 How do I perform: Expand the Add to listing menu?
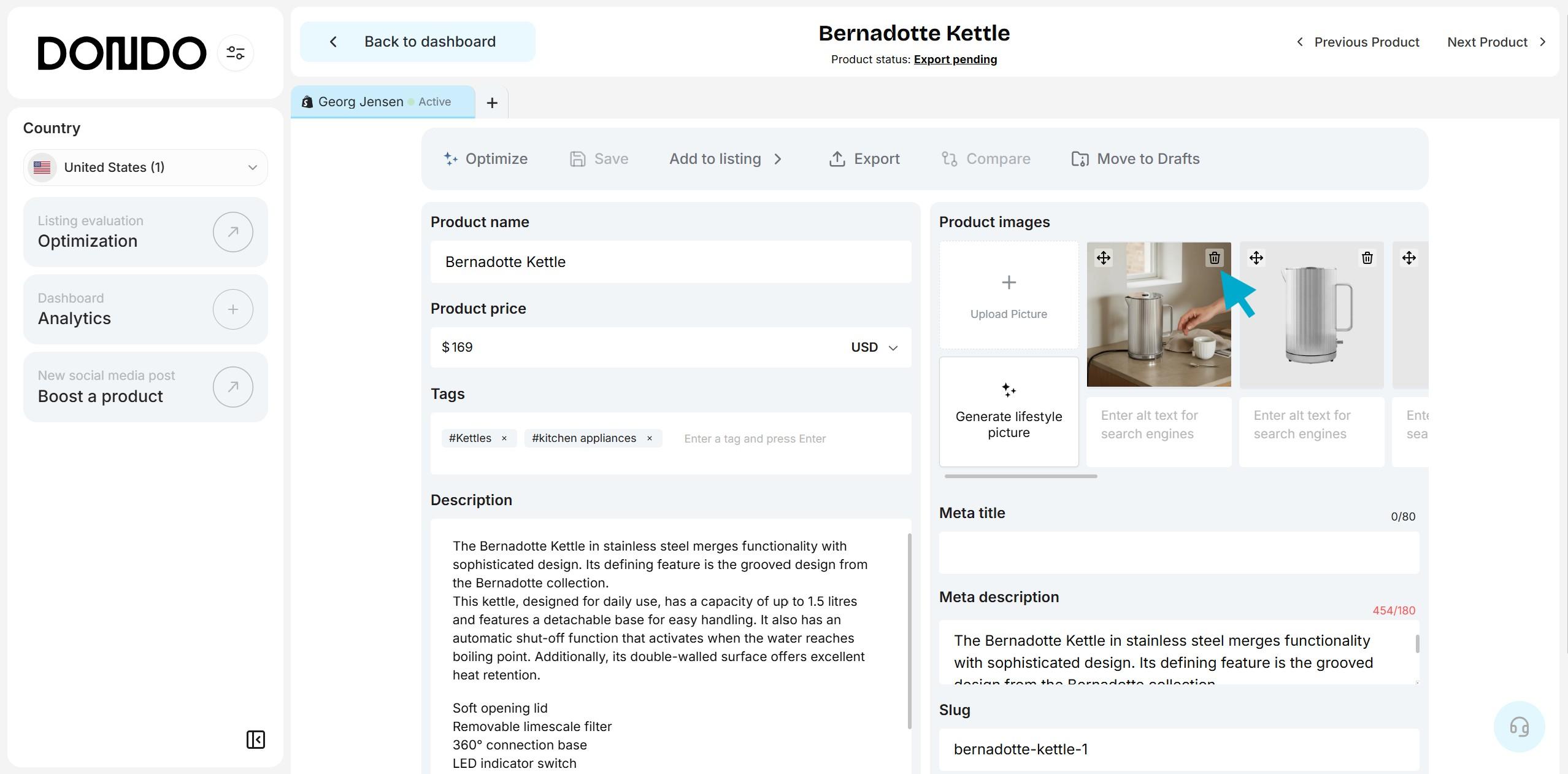pyautogui.click(x=726, y=159)
